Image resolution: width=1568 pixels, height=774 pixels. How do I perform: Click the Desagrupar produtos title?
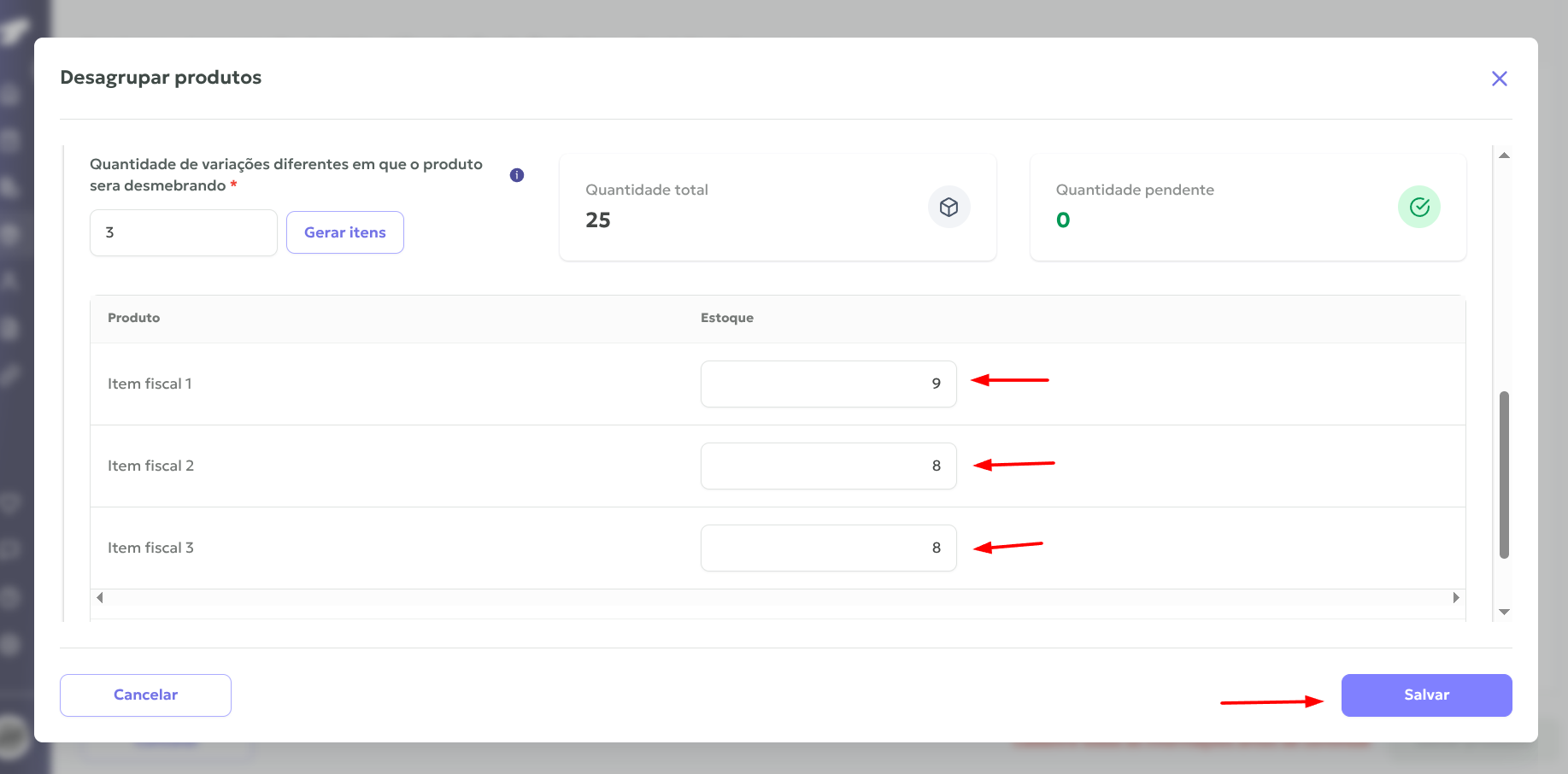(161, 78)
